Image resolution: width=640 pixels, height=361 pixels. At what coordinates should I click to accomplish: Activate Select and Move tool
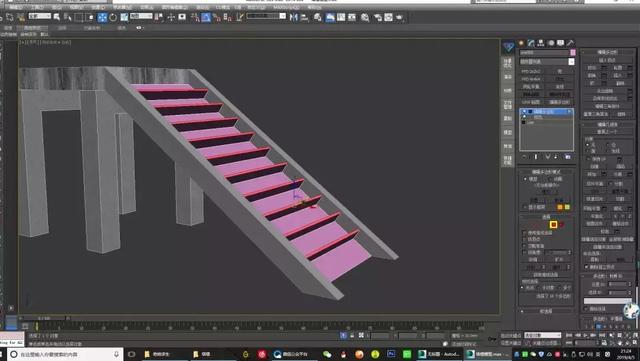tap(102, 17)
